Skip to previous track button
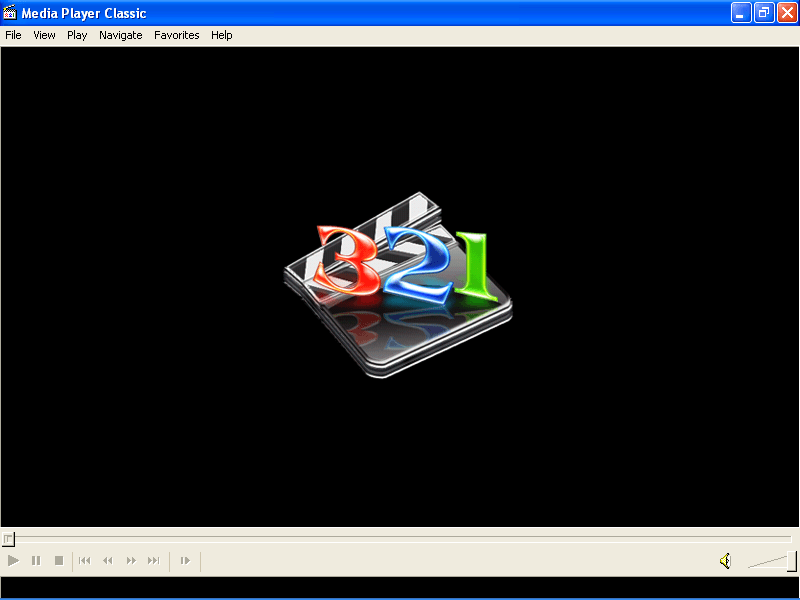This screenshot has width=800, height=600. pyautogui.click(x=85, y=561)
